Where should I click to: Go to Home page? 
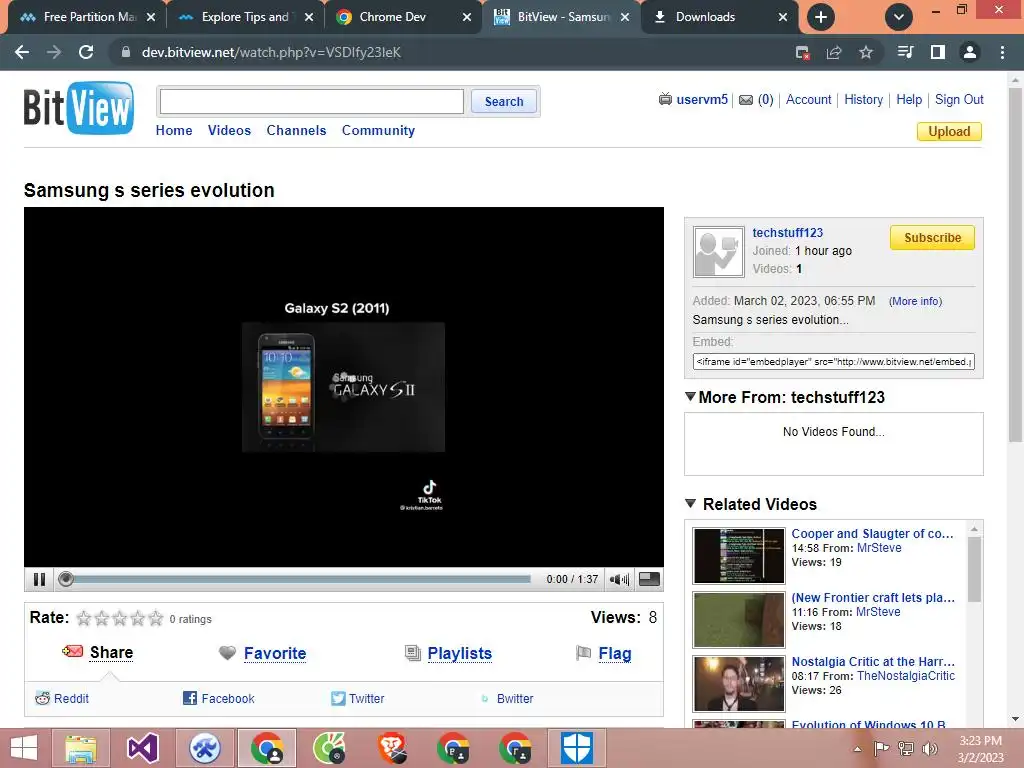(x=174, y=130)
